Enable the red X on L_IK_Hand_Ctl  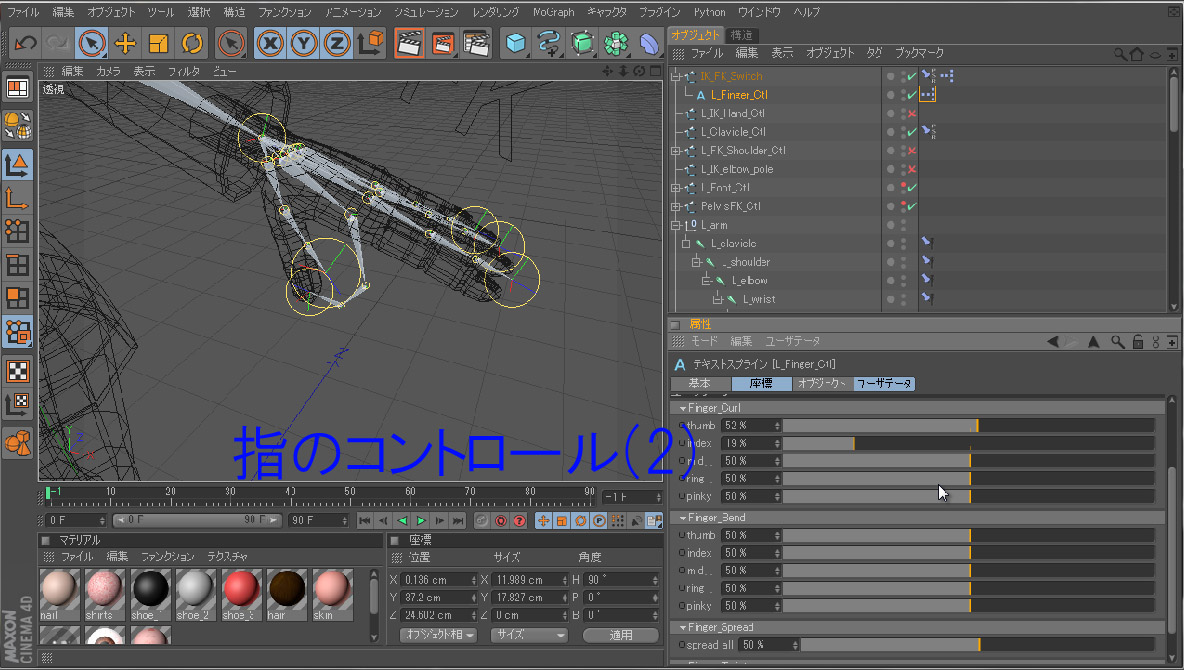[911, 114]
